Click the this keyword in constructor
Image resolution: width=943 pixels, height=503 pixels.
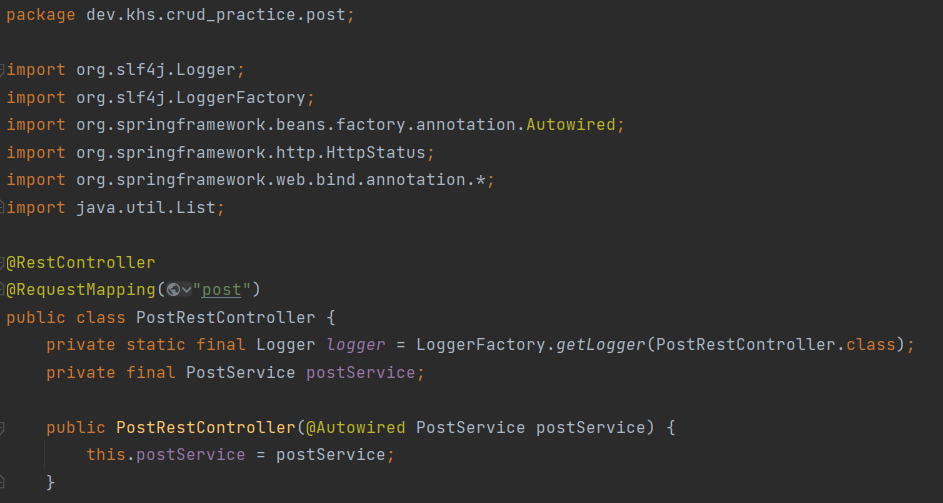click(106, 454)
